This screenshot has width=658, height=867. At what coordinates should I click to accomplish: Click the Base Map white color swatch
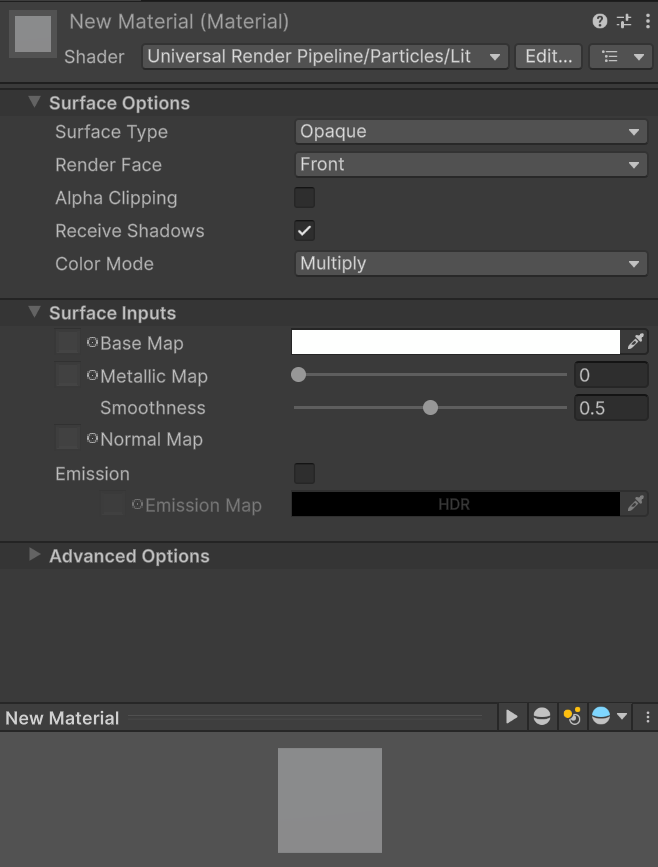tap(456, 342)
